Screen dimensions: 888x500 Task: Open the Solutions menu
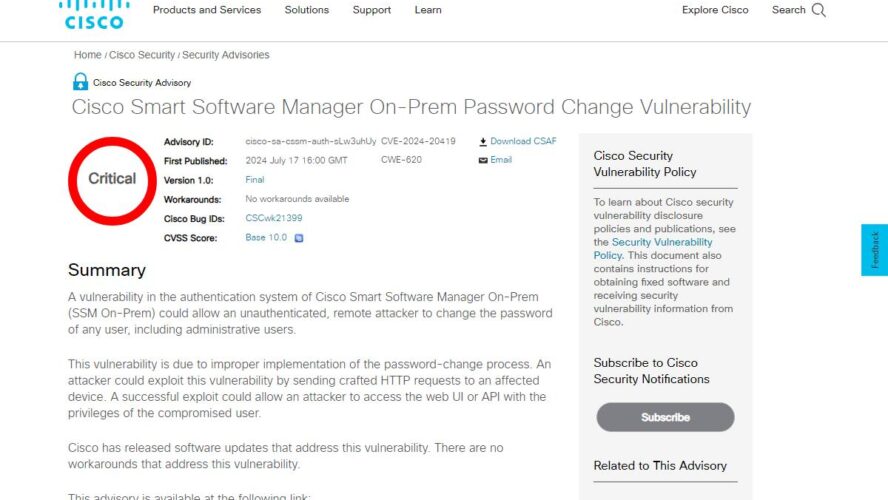click(x=307, y=10)
